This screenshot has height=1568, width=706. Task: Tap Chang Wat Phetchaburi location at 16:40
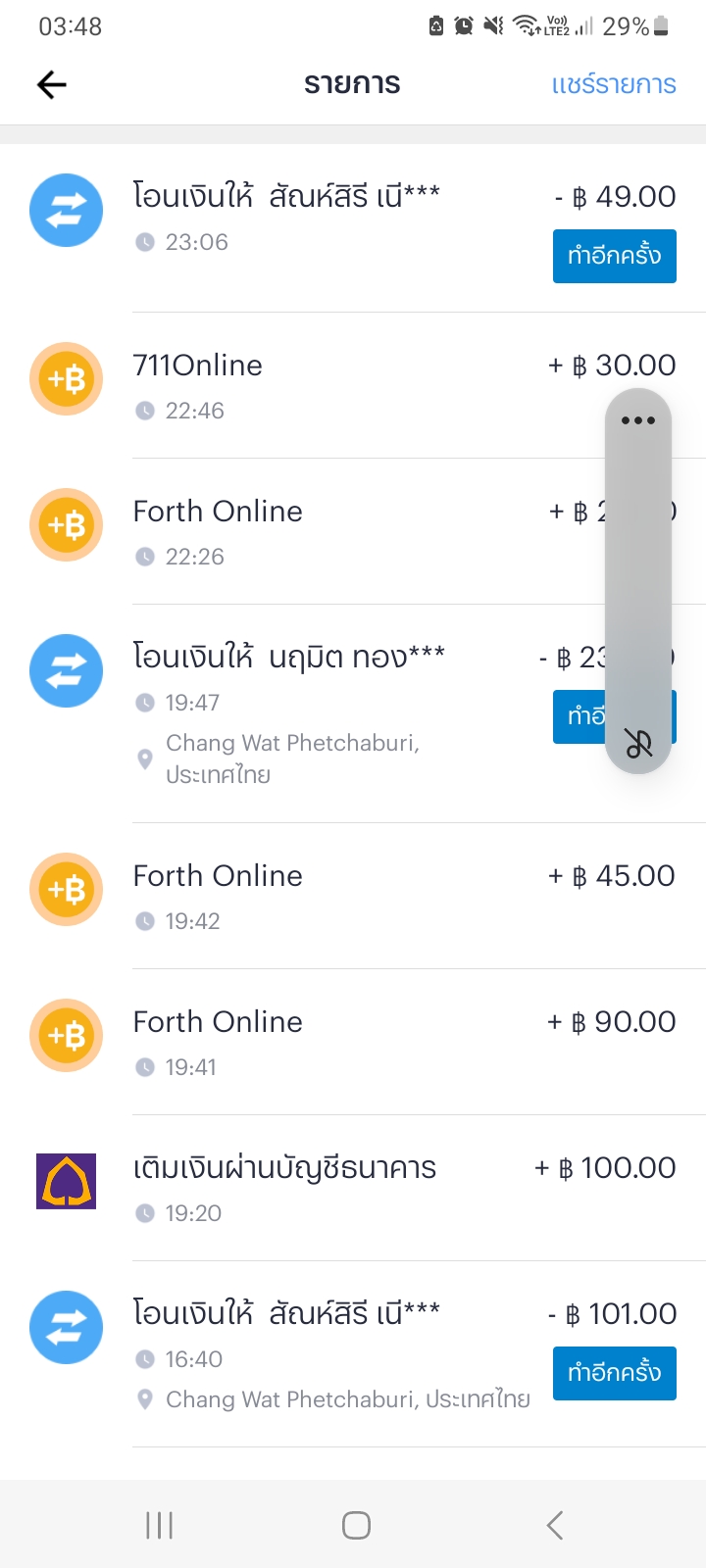348,1399
